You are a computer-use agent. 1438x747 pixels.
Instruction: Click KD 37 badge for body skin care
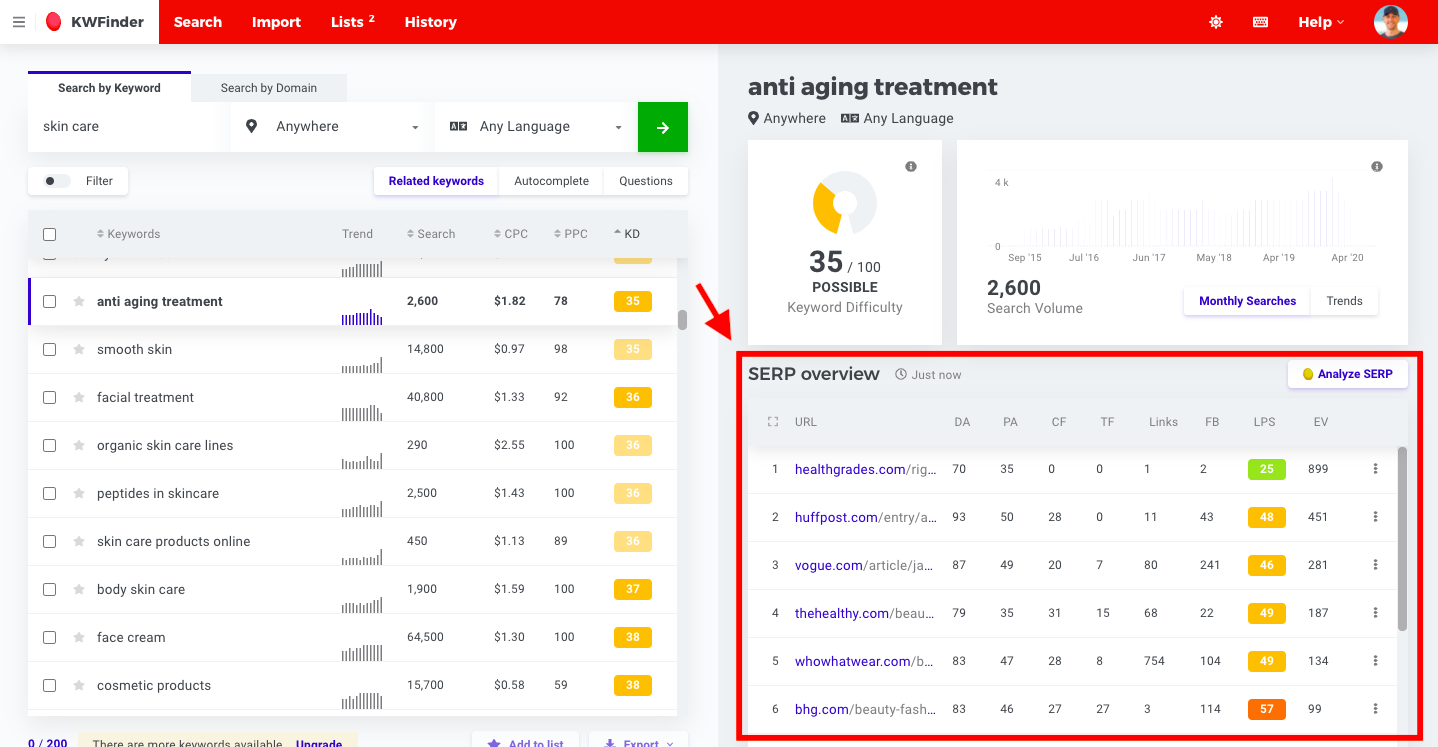[633, 589]
